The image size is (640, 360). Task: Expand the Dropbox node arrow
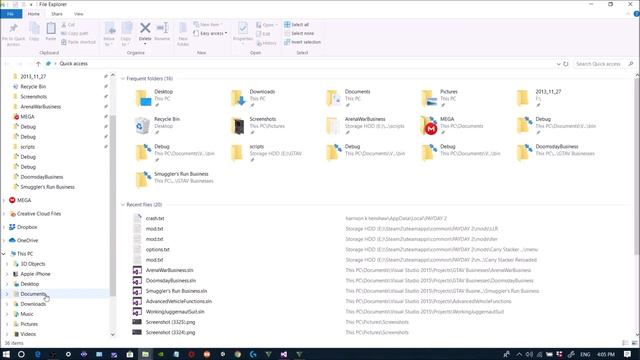pos(4,227)
